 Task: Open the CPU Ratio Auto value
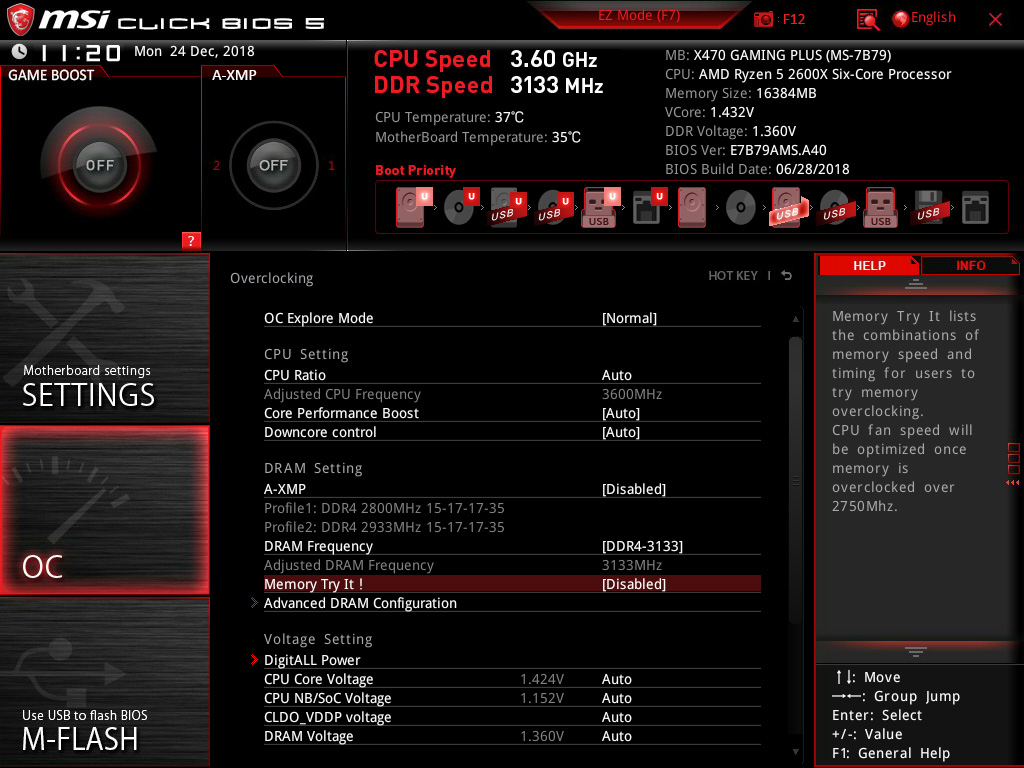click(x=616, y=375)
